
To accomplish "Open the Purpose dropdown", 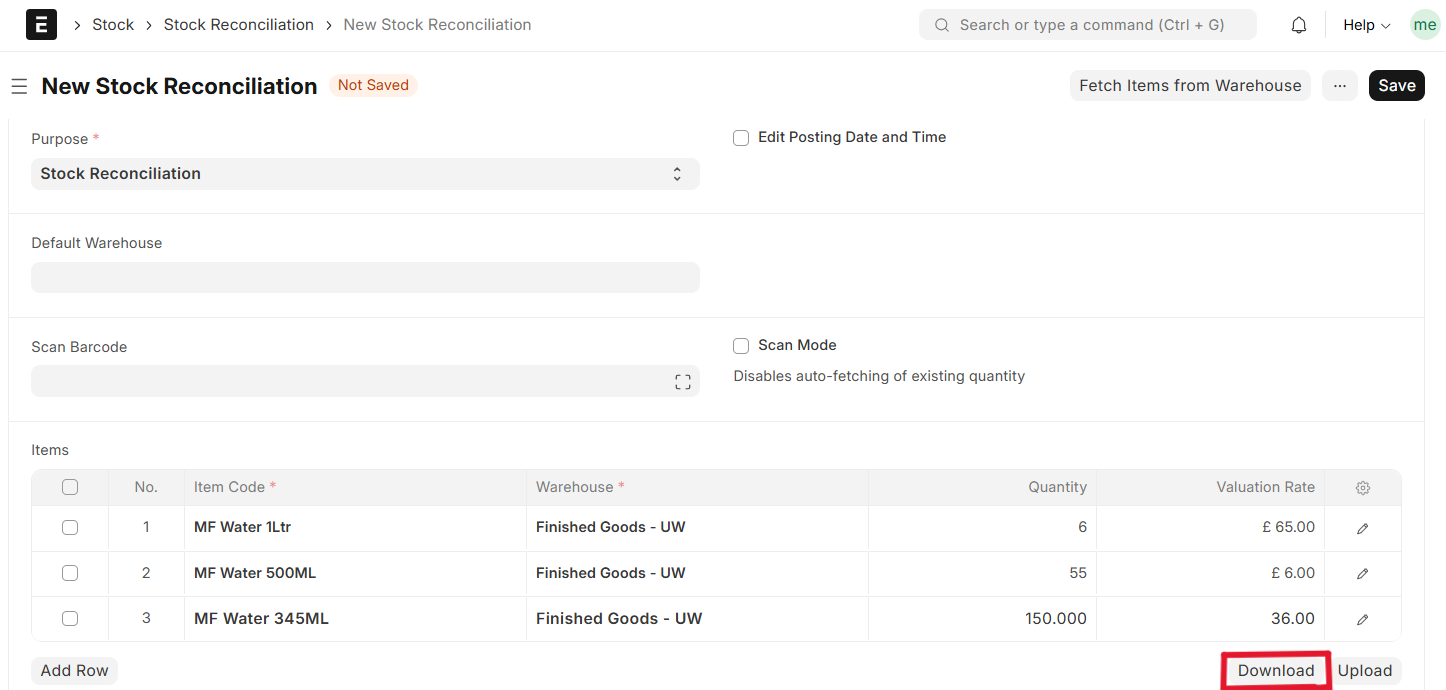I will point(365,174).
